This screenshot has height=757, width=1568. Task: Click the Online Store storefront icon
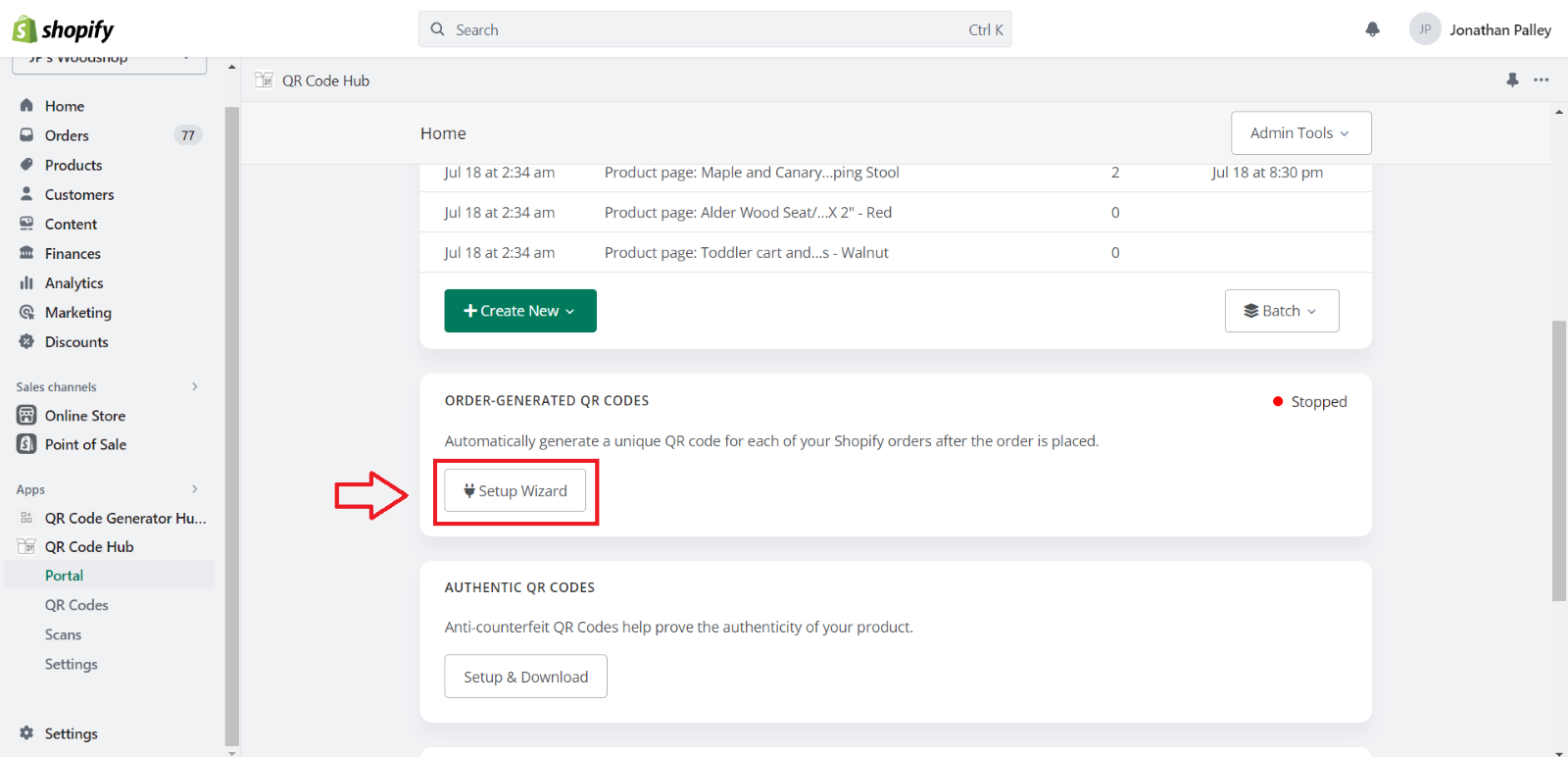click(26, 415)
